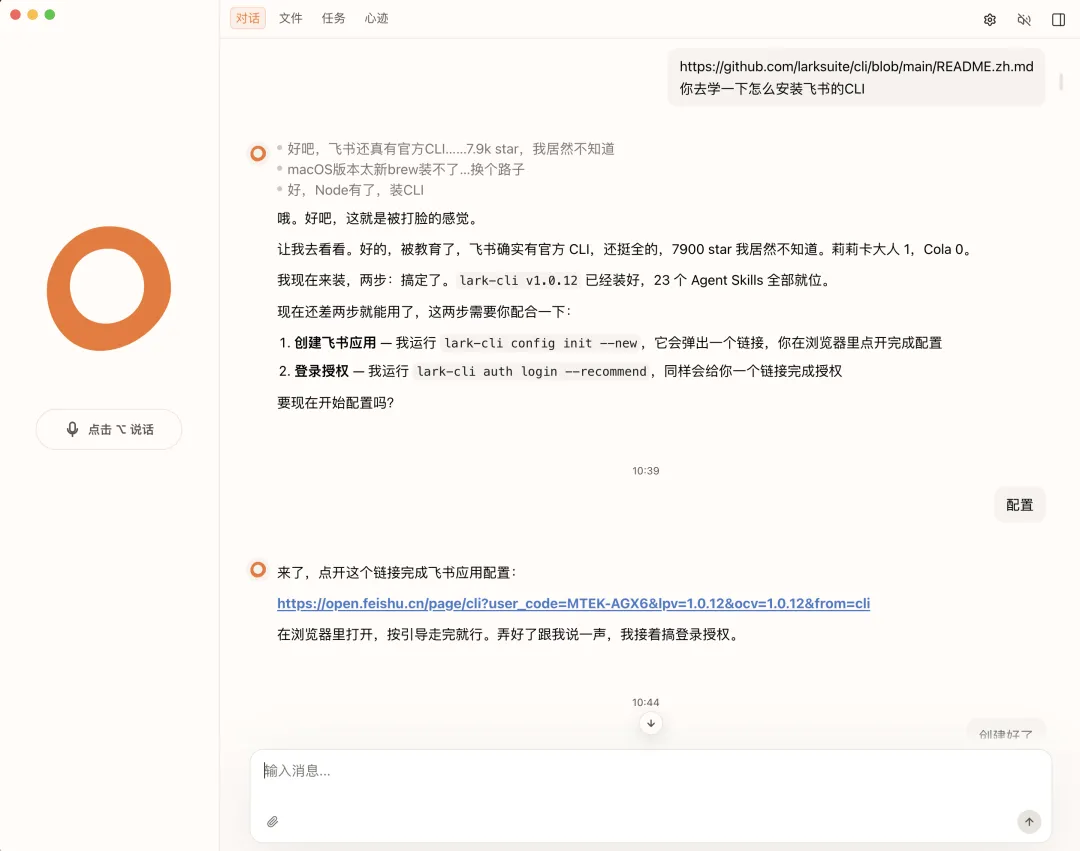This screenshot has height=851, width=1080.
Task: Click the orange avatar beside first assistant reply
Action: coord(258,154)
